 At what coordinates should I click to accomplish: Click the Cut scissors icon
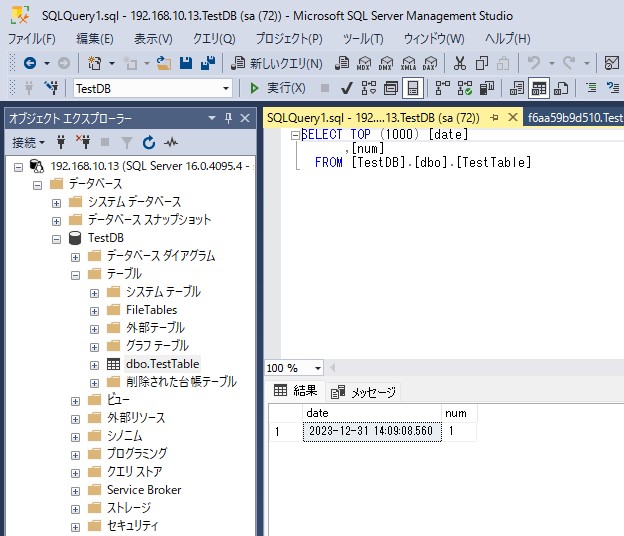coord(460,63)
